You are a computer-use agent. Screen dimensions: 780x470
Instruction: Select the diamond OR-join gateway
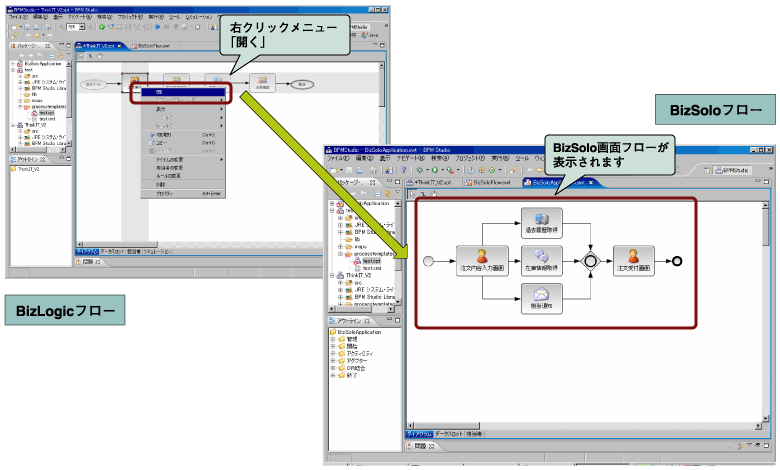pyautogui.click(x=590, y=261)
